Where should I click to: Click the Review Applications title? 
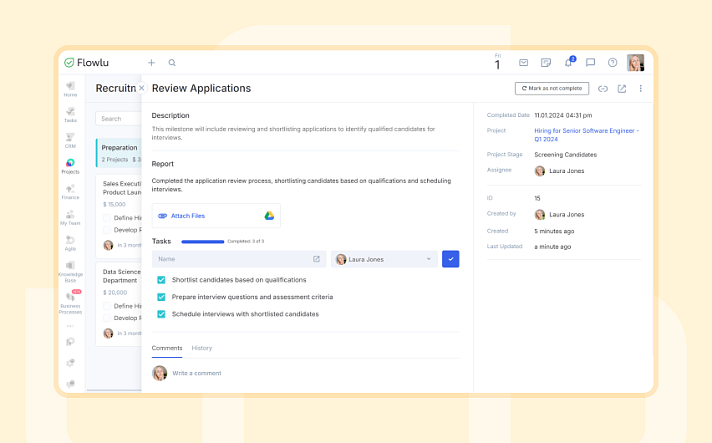point(201,89)
